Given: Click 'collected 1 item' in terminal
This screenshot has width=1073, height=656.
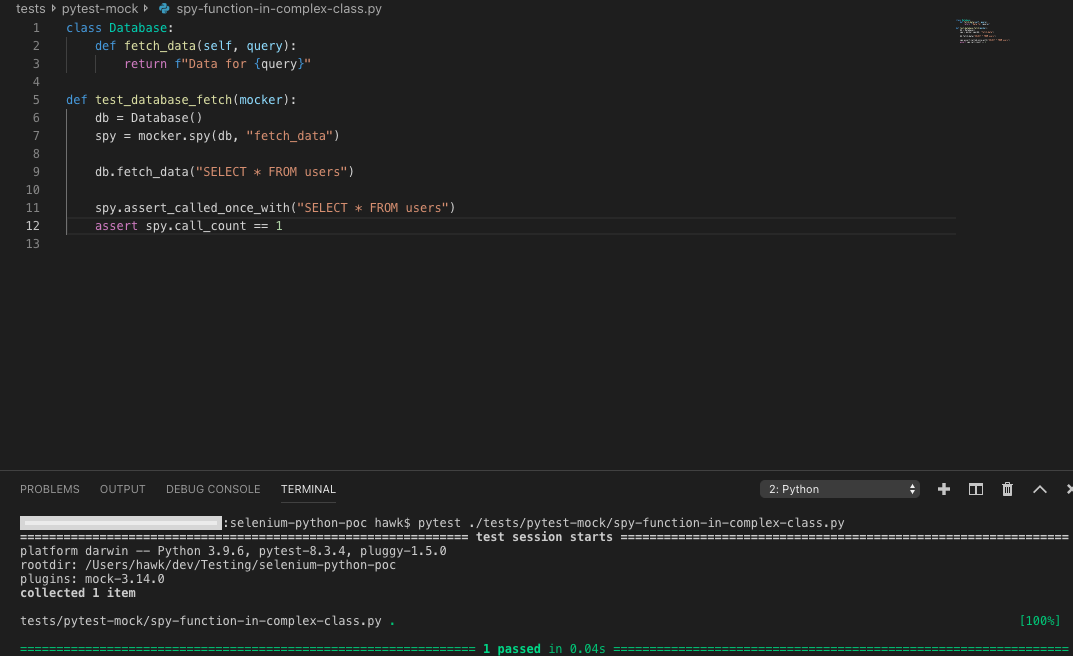Looking at the screenshot, I should tap(77, 593).
